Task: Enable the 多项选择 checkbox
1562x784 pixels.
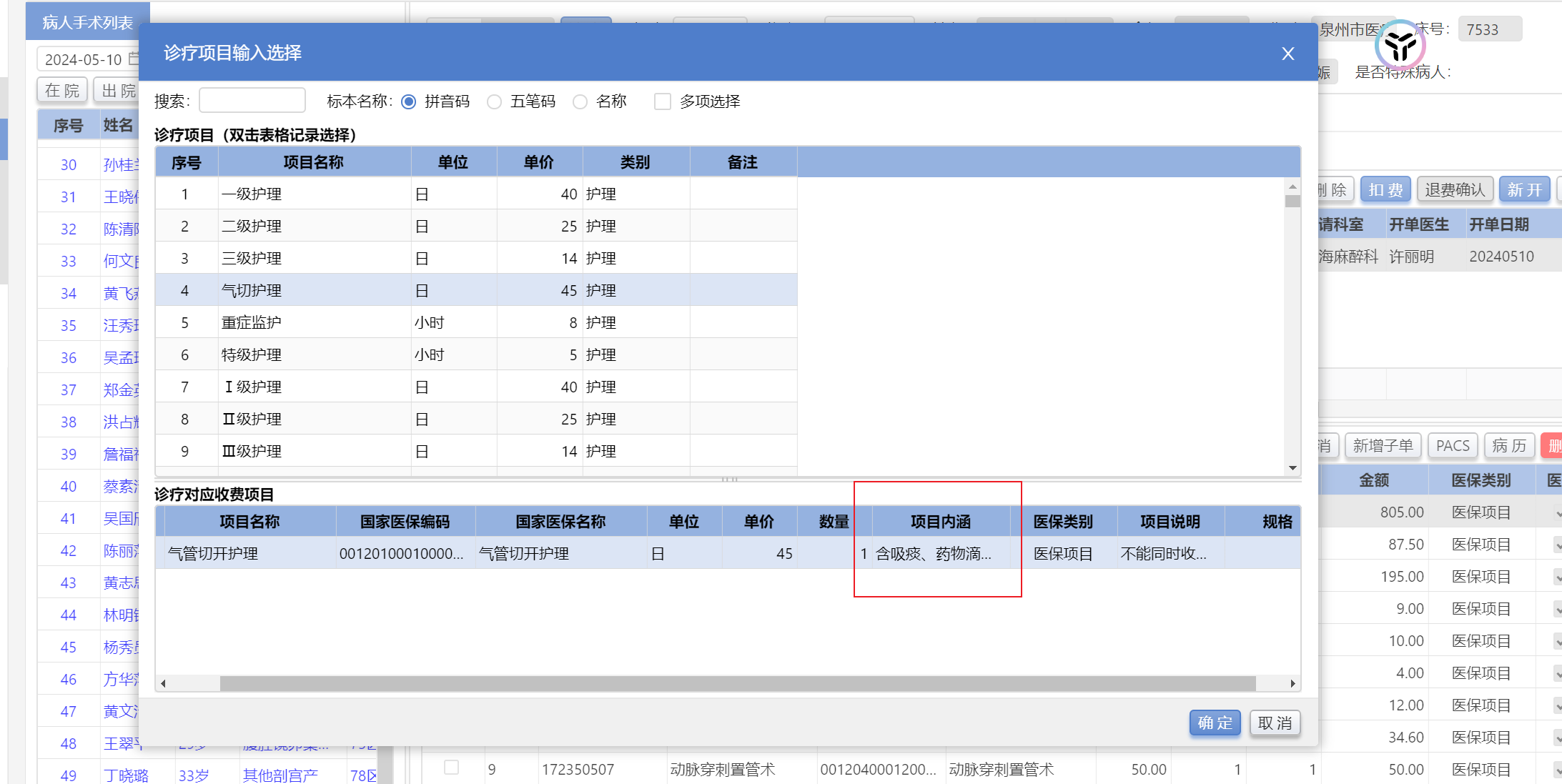Action: point(663,101)
